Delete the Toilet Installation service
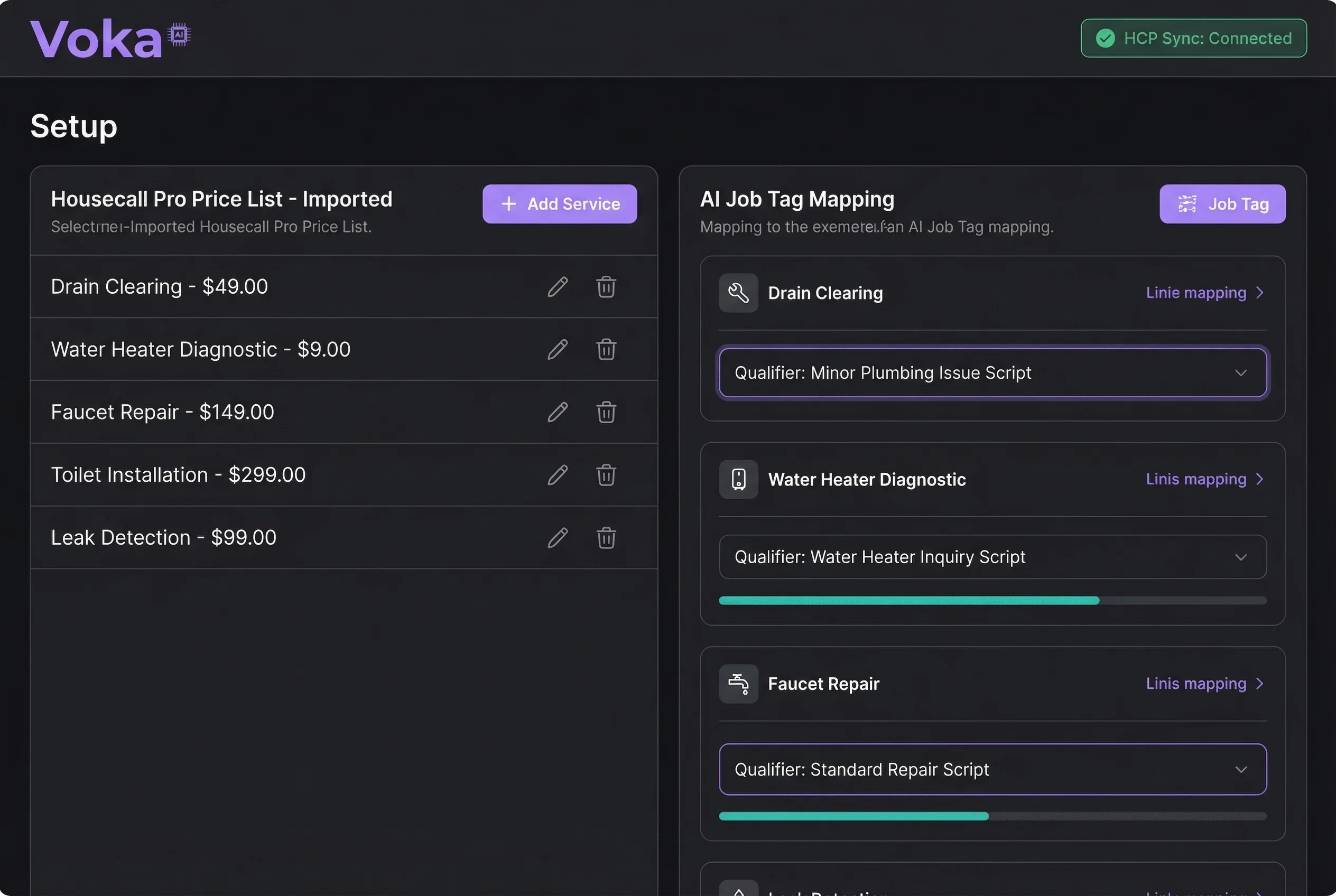The width and height of the screenshot is (1336, 896). point(606,475)
